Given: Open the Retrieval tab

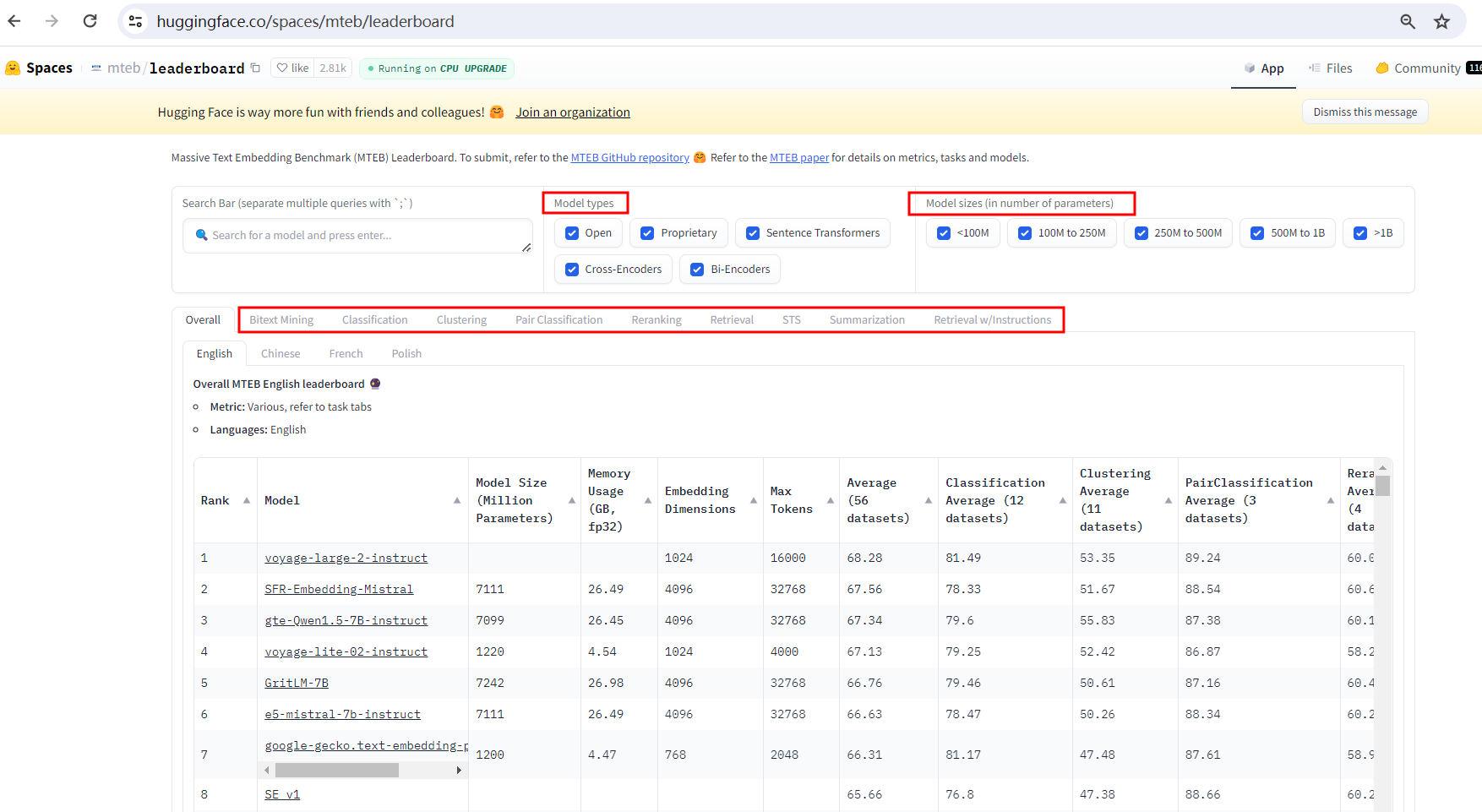Looking at the screenshot, I should (x=732, y=319).
